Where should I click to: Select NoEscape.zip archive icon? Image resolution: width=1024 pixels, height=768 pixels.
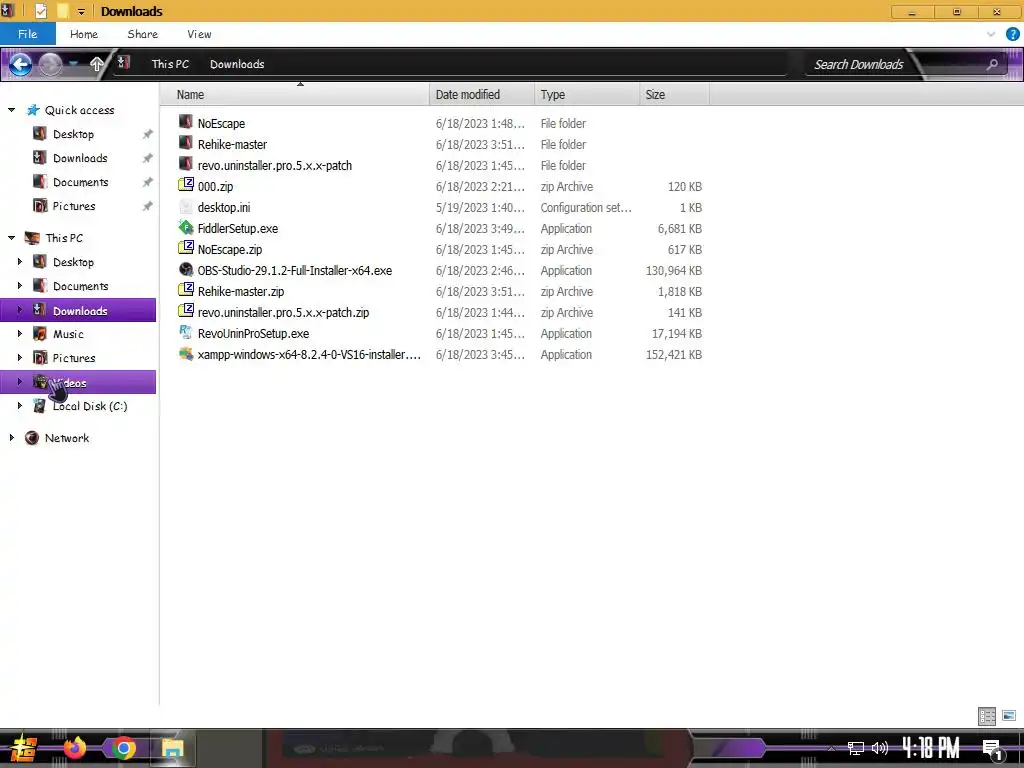click(x=186, y=248)
